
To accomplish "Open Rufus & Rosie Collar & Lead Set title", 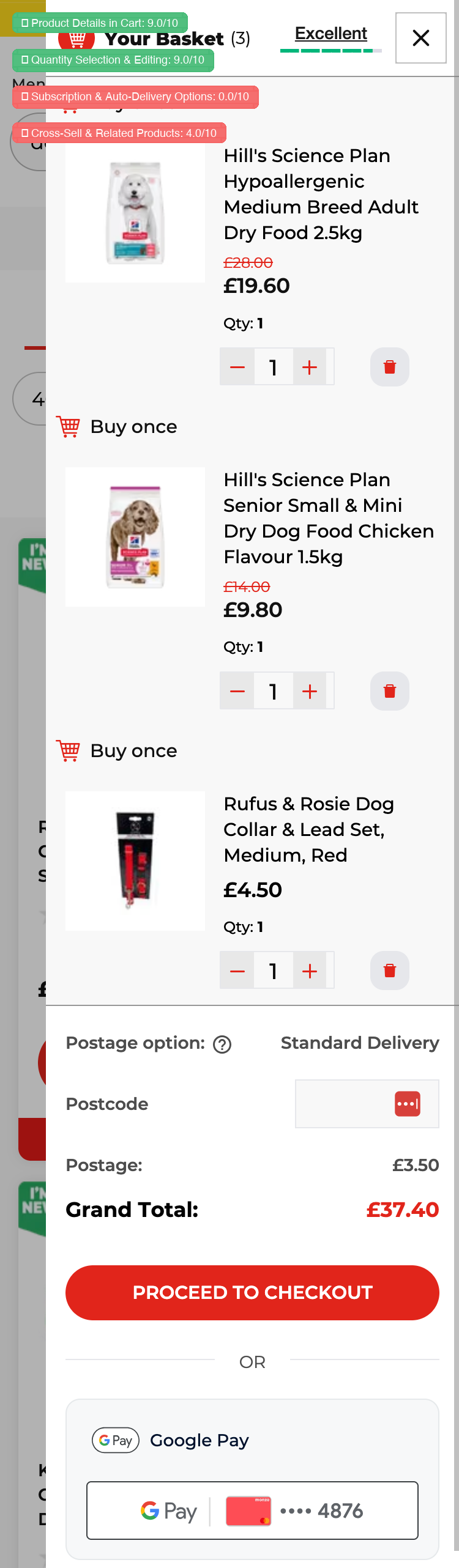I will click(x=308, y=829).
